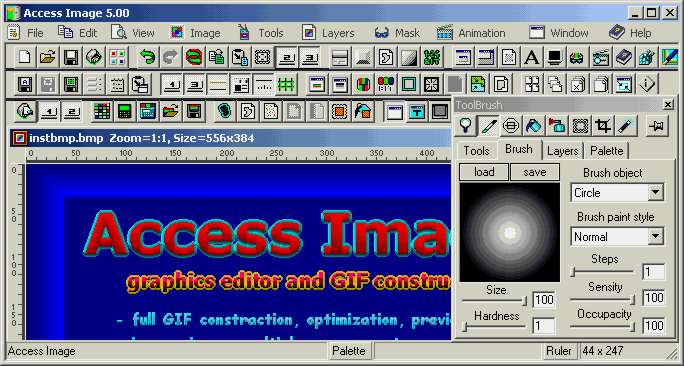The width and height of the screenshot is (684, 366).
Task: Click the New file icon in toolbar
Action: pyautogui.click(x=25, y=57)
